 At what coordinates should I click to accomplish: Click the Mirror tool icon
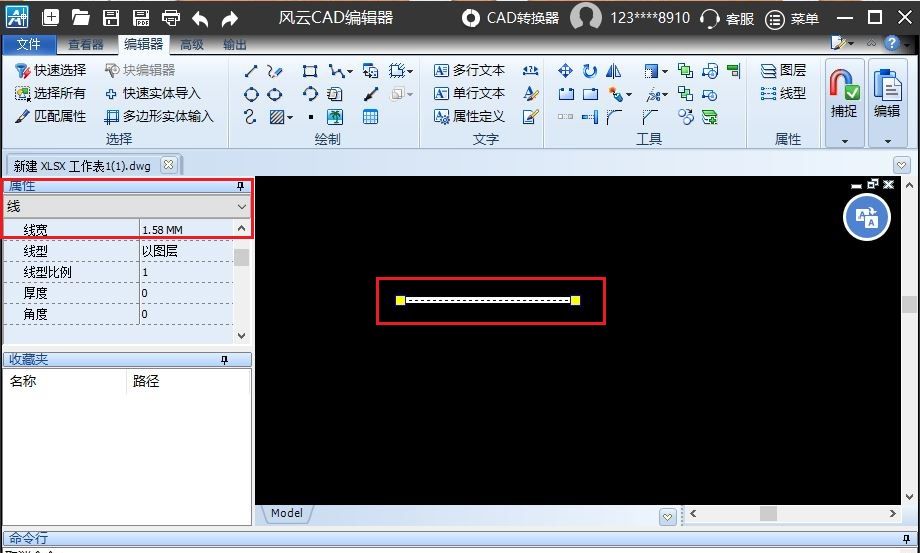click(x=614, y=71)
